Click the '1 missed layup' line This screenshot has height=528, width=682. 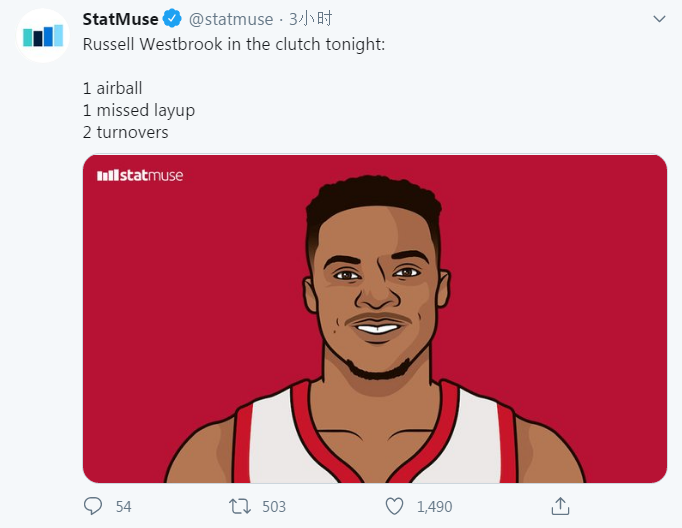point(138,110)
